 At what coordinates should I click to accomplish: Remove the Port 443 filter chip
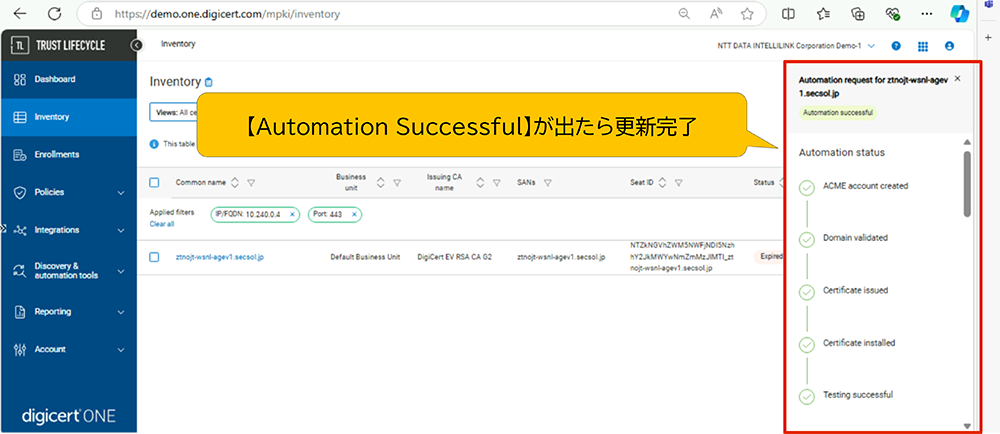click(x=354, y=215)
